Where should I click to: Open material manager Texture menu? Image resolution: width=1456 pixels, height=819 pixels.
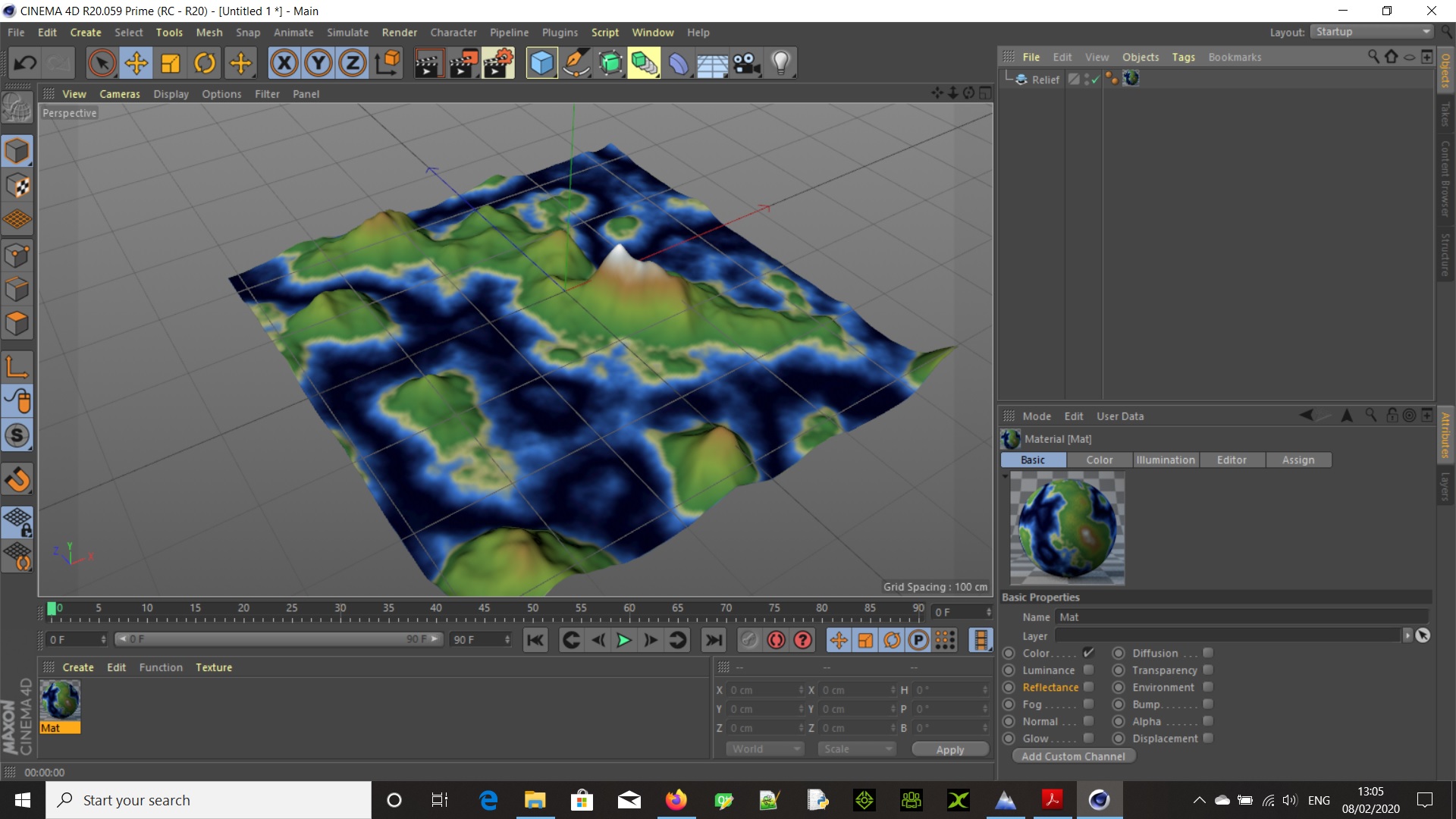(x=214, y=667)
